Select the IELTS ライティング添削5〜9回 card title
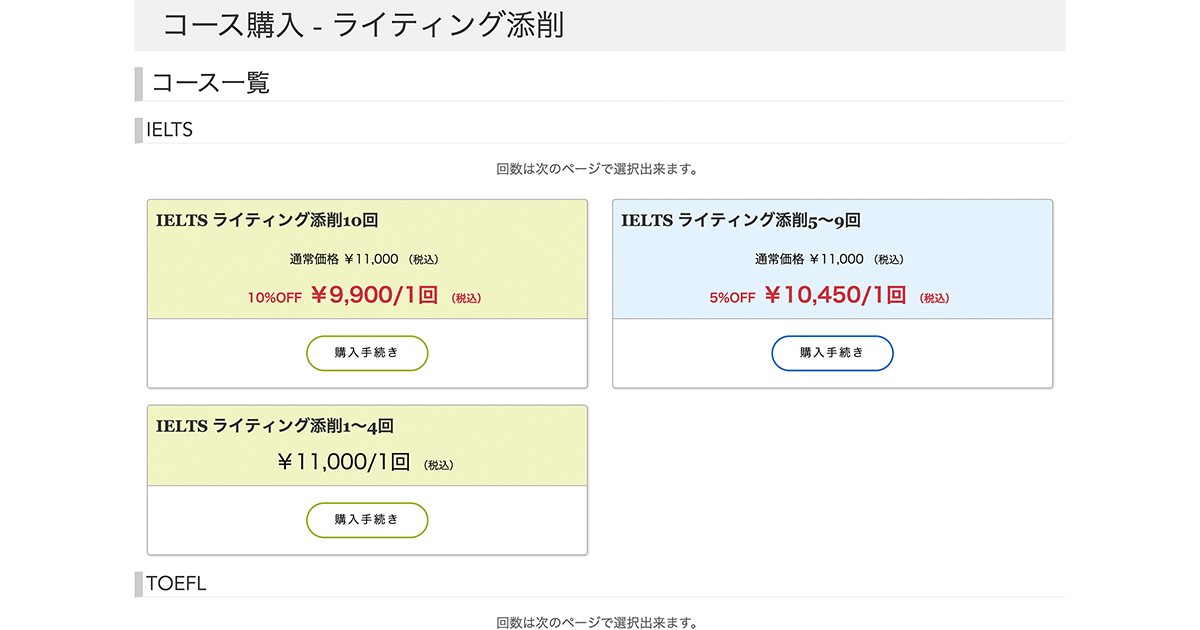Screen dimensions: 1200x630 [741, 221]
